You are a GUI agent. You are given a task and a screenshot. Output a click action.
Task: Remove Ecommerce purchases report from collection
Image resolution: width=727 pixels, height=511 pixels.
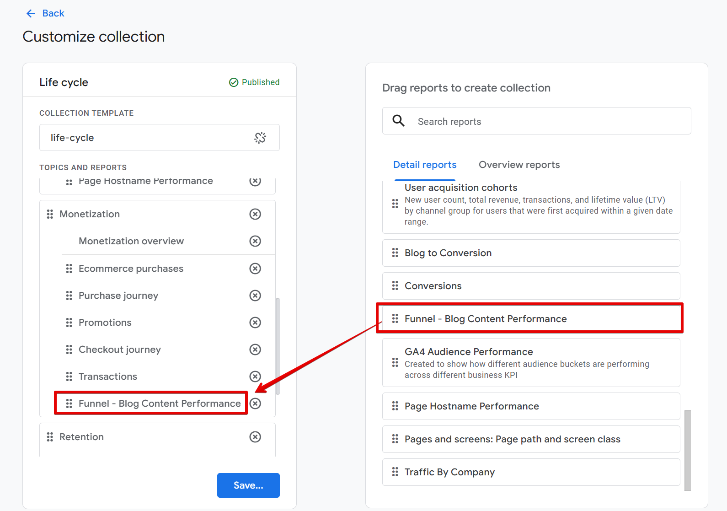click(255, 268)
